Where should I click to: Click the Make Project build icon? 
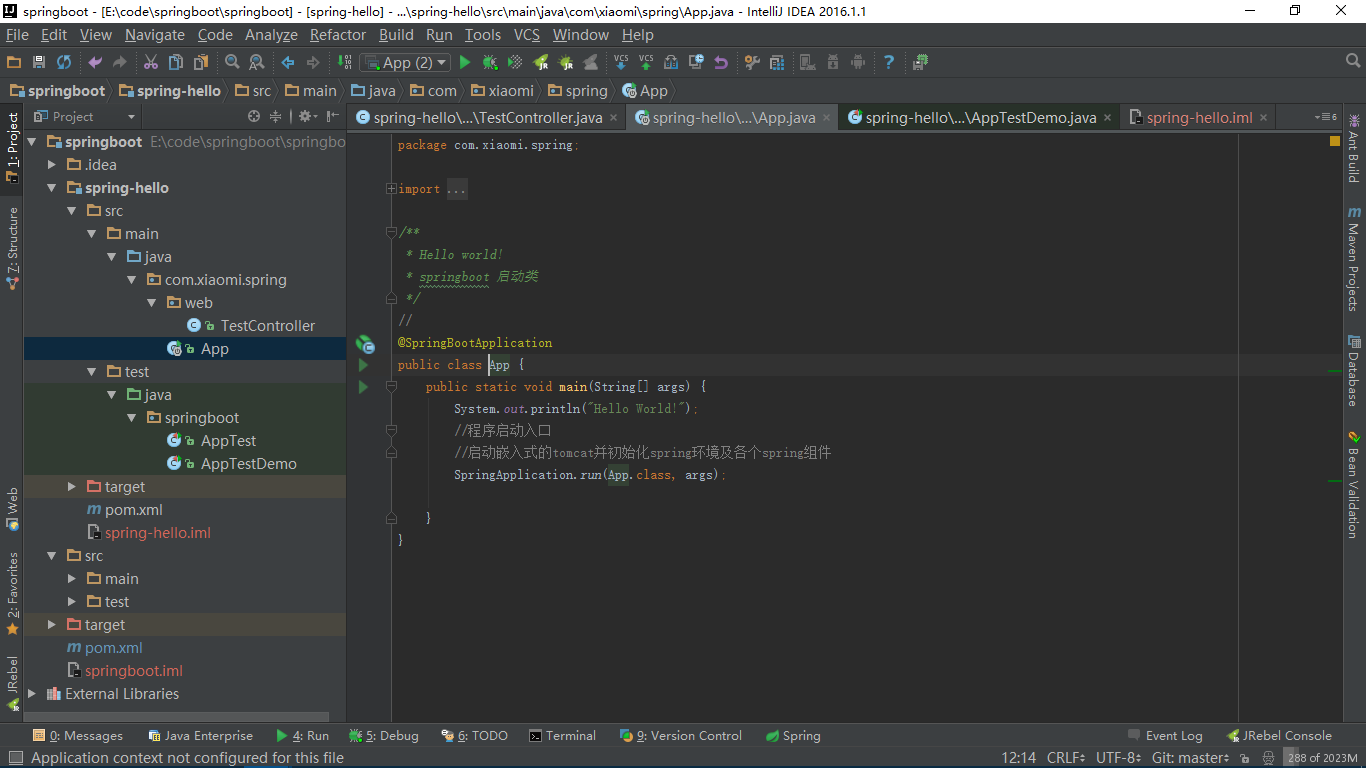click(343, 62)
